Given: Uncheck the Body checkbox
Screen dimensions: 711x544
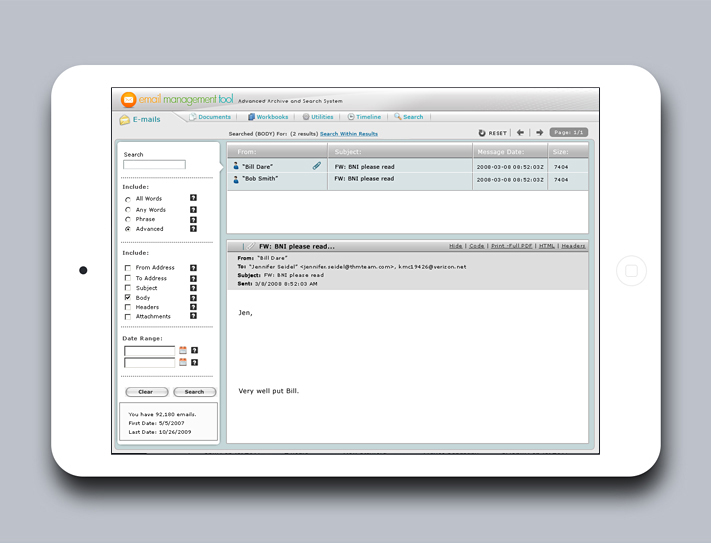Looking at the screenshot, I should (128, 298).
